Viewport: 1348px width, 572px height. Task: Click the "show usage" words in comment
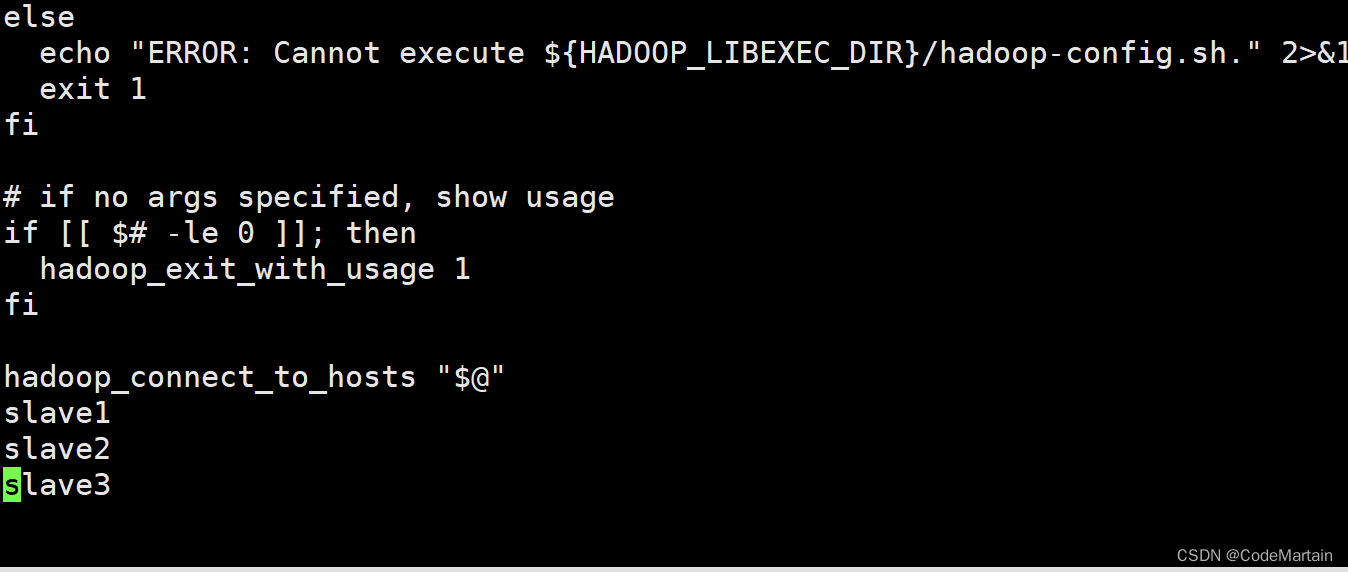(525, 197)
